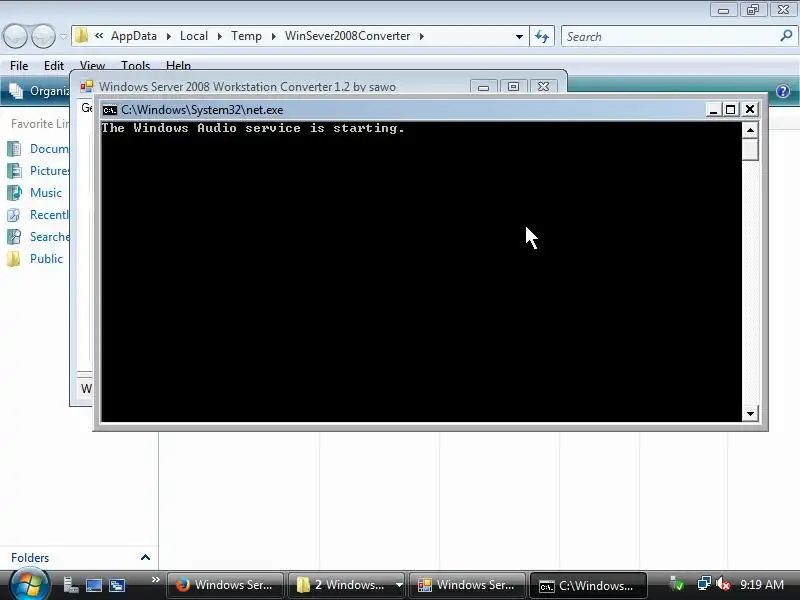This screenshot has height=600, width=800.
Task: Click the Explorer help question mark icon
Action: tap(783, 91)
